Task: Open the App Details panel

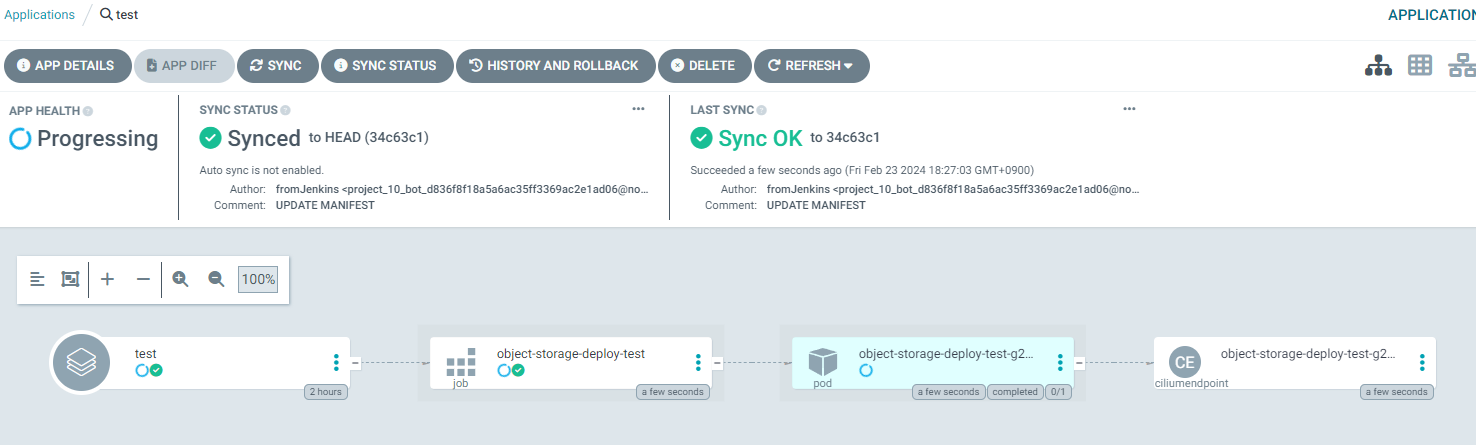Action: [x=68, y=66]
